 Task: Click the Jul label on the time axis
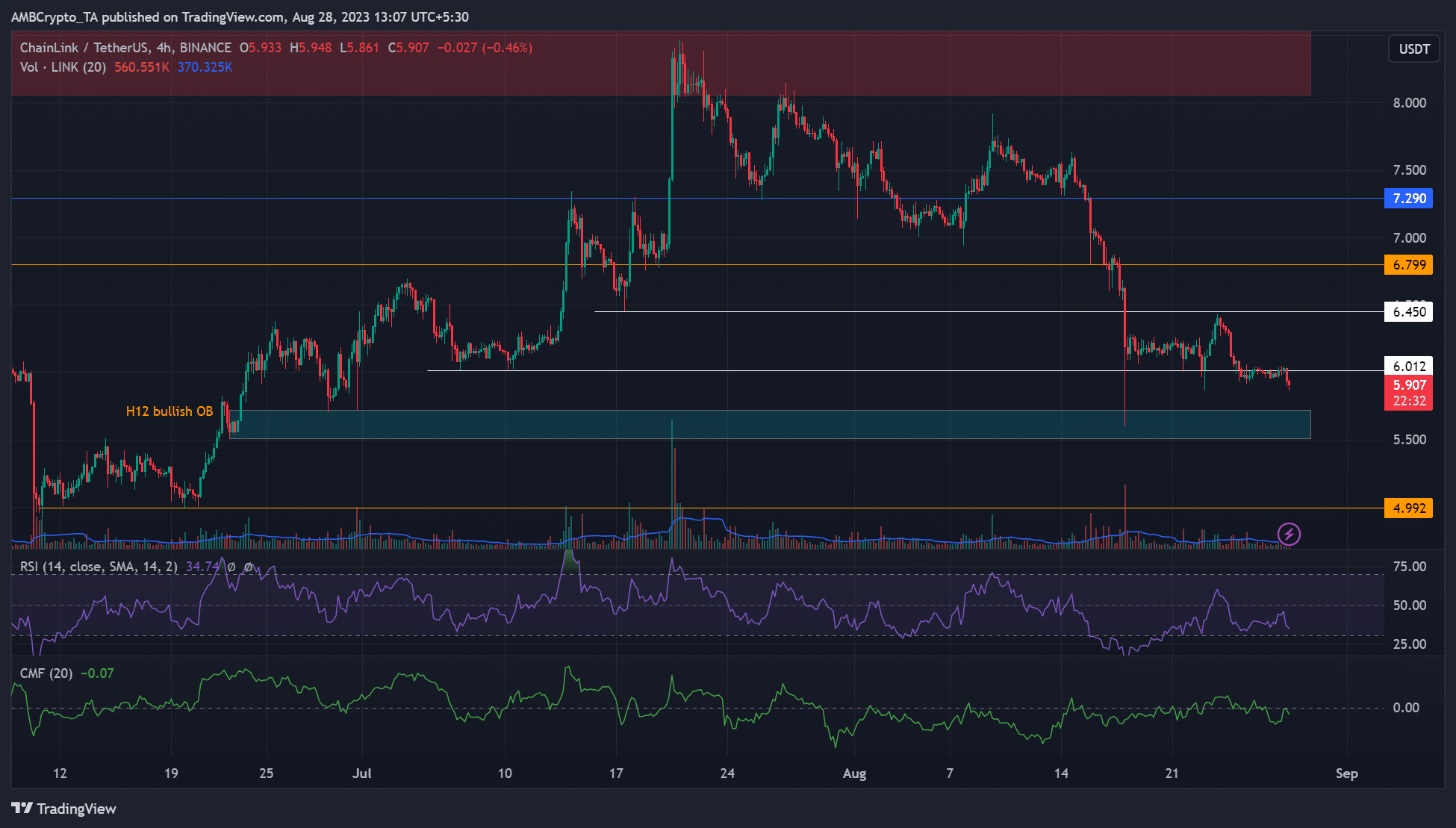(x=362, y=773)
